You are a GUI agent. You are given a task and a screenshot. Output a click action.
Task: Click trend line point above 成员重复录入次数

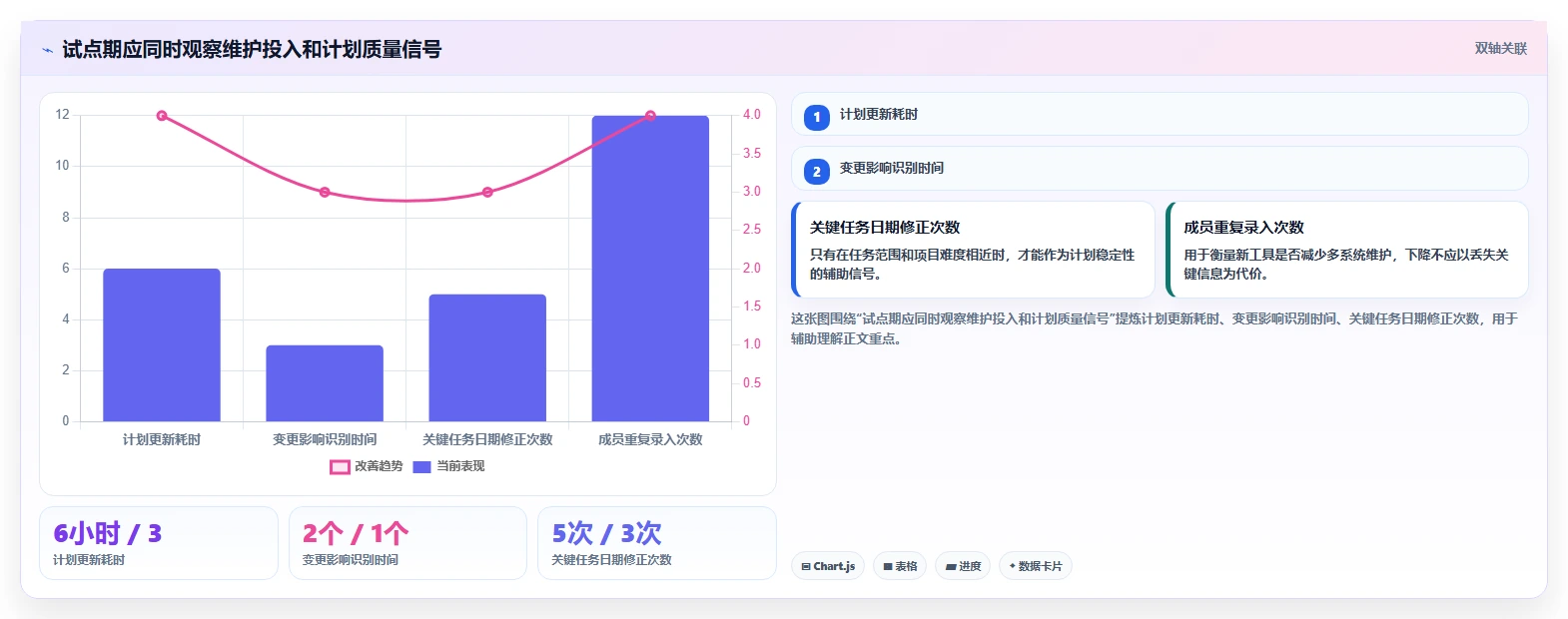click(650, 116)
